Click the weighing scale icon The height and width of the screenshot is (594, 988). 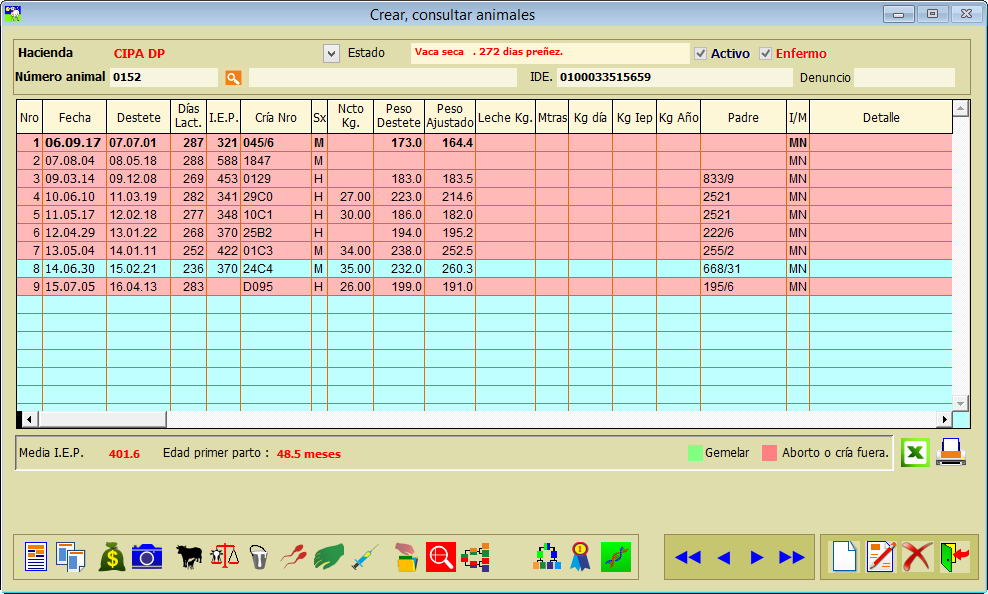click(225, 556)
